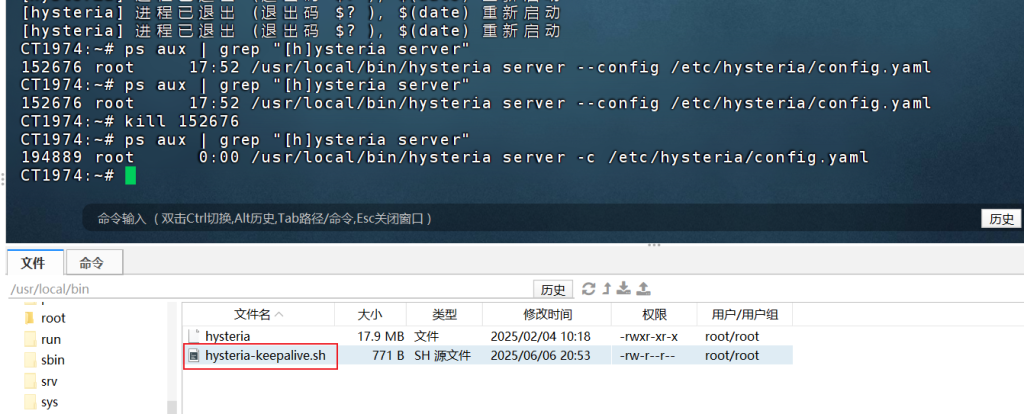Click the upload file icon
1024x414 pixels.
coord(643,289)
